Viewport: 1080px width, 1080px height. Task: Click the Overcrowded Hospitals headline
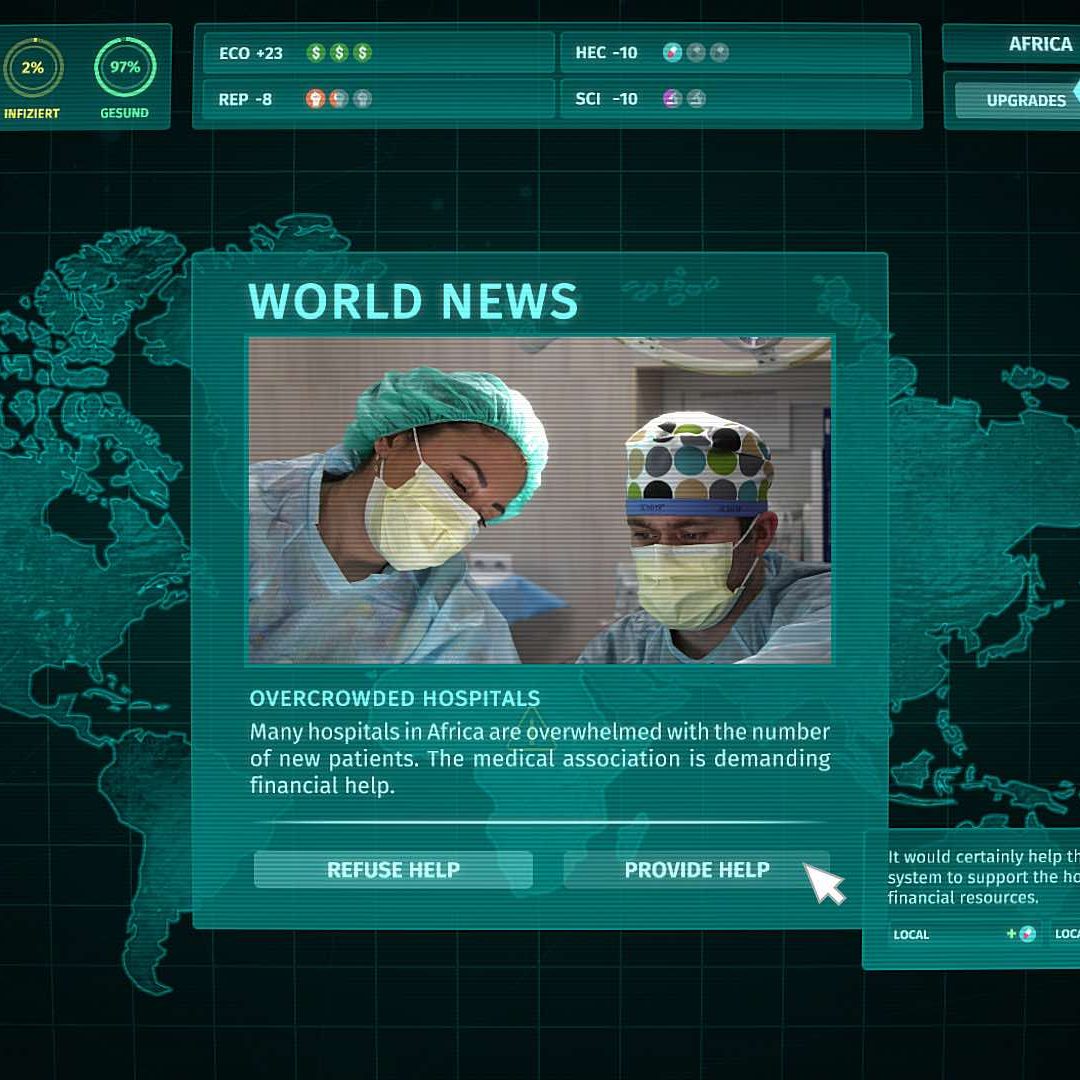click(x=394, y=698)
